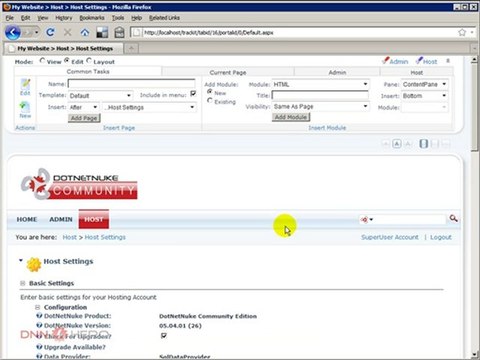The image size is (480, 360).
Task: Click the Add Page button
Action: point(84,118)
